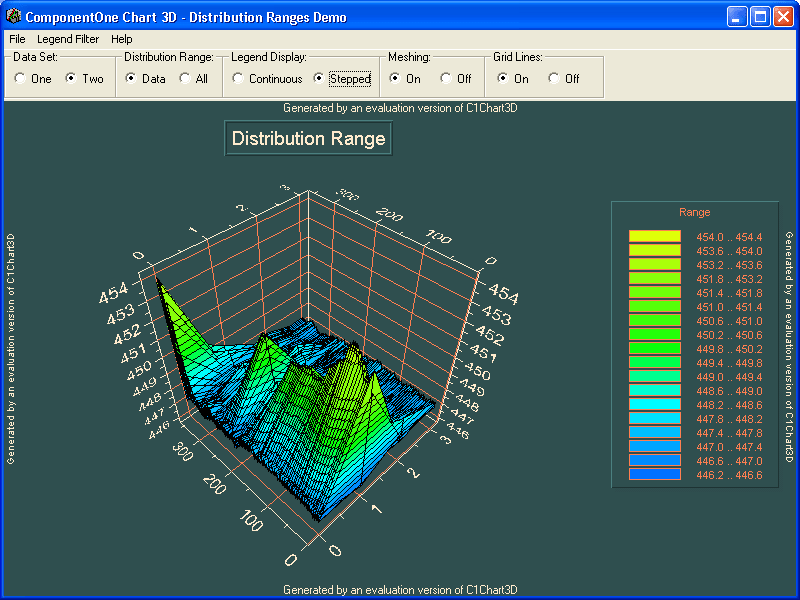Open the Help menu

pos(121,39)
